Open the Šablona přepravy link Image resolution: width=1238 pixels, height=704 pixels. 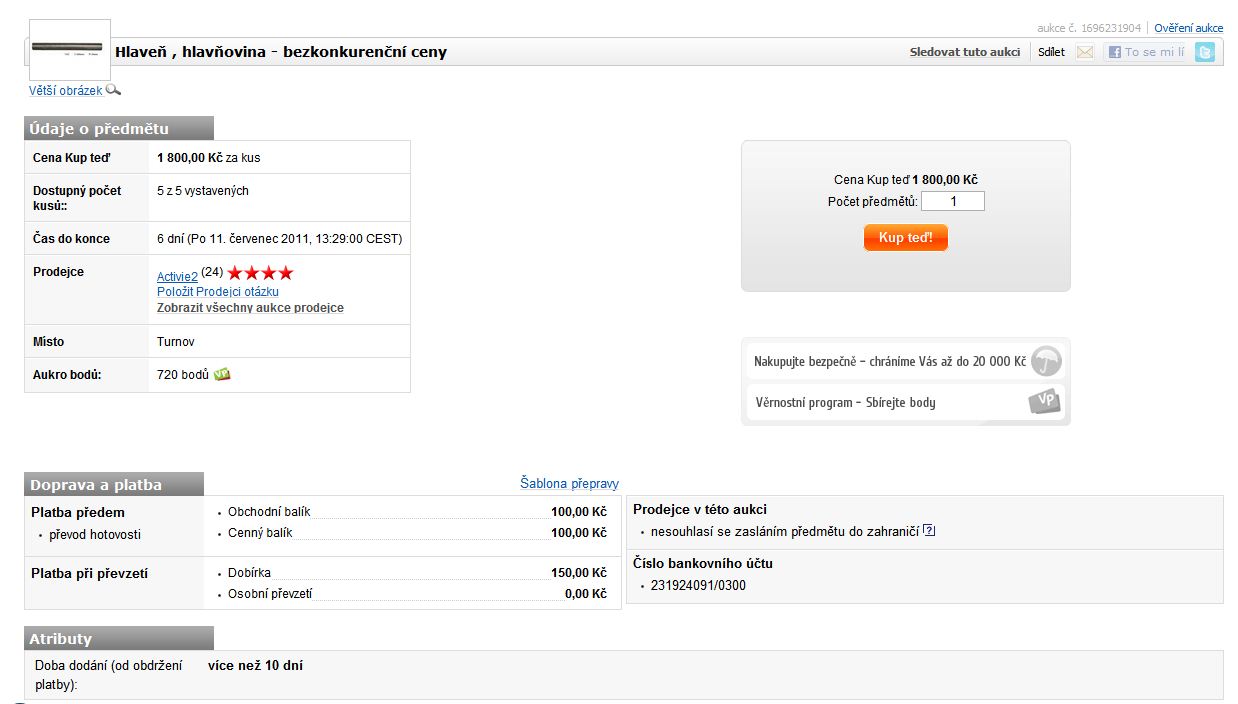click(569, 484)
